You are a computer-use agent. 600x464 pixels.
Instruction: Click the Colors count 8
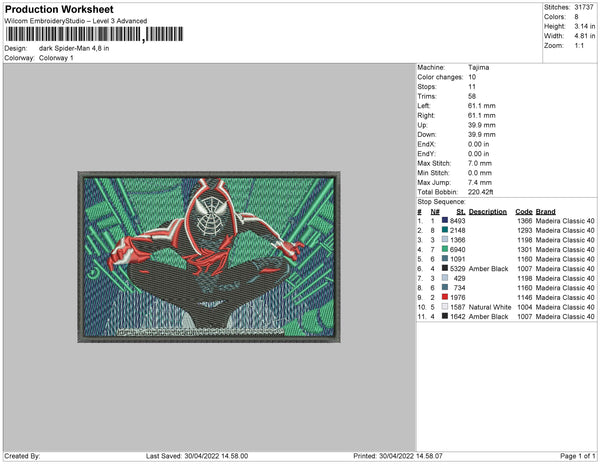tap(576, 17)
